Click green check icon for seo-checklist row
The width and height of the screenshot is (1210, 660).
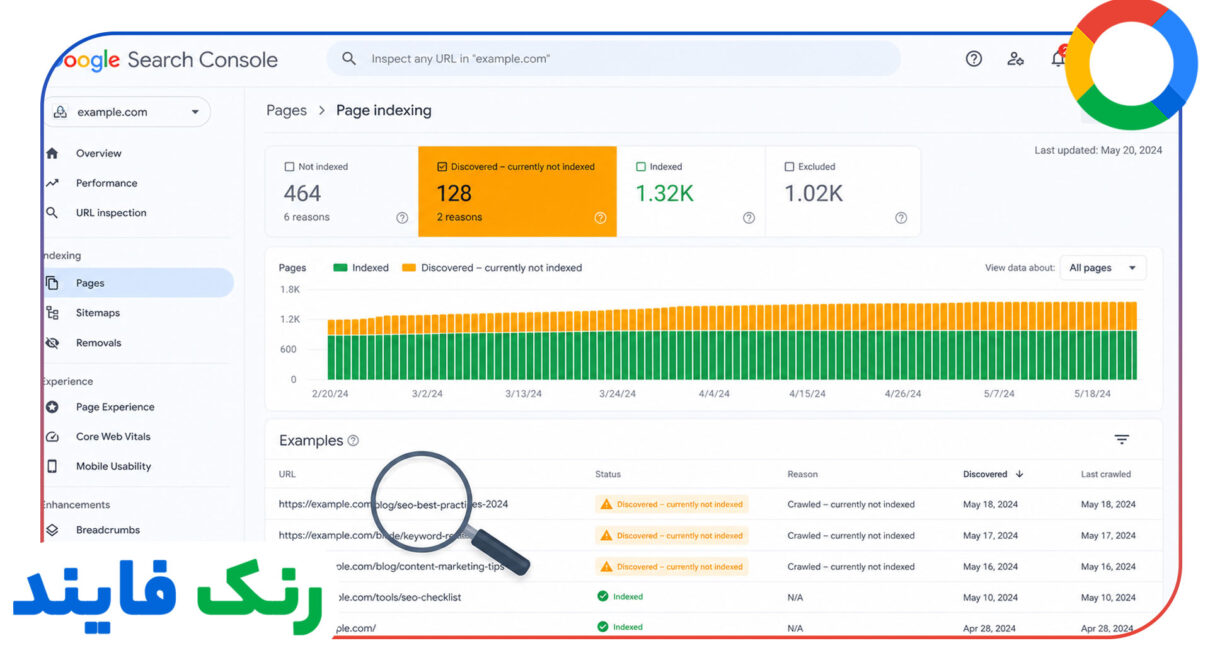point(603,597)
